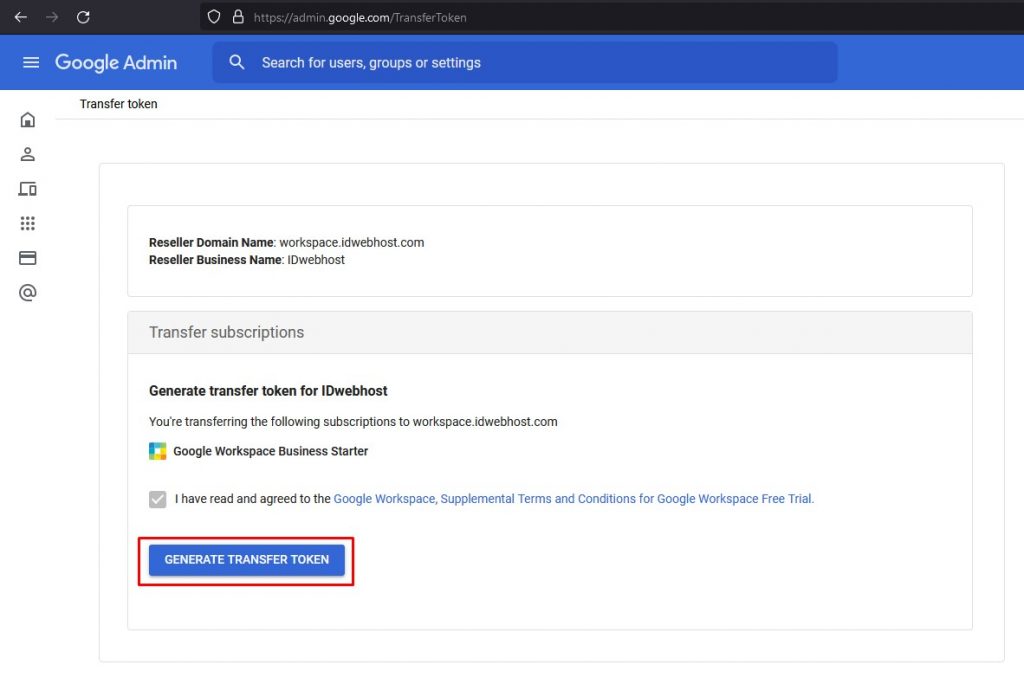Open the Devices section icon
This screenshot has height=684, width=1024.
click(27, 188)
